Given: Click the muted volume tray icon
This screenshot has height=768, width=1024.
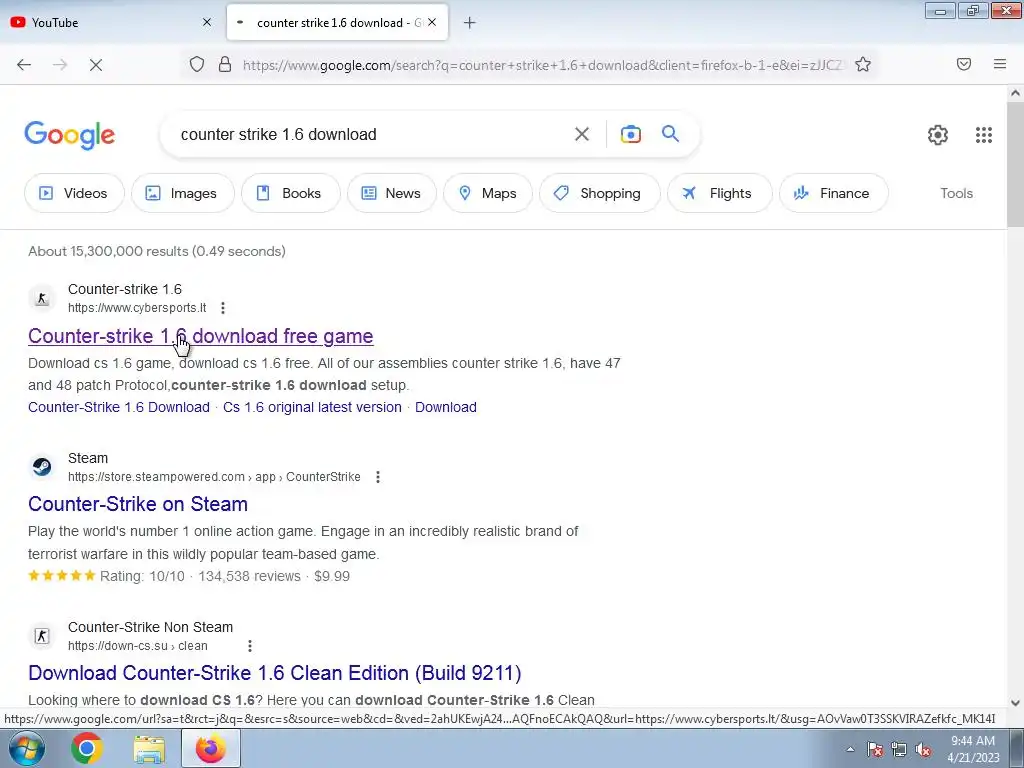Looking at the screenshot, I should point(923,749).
